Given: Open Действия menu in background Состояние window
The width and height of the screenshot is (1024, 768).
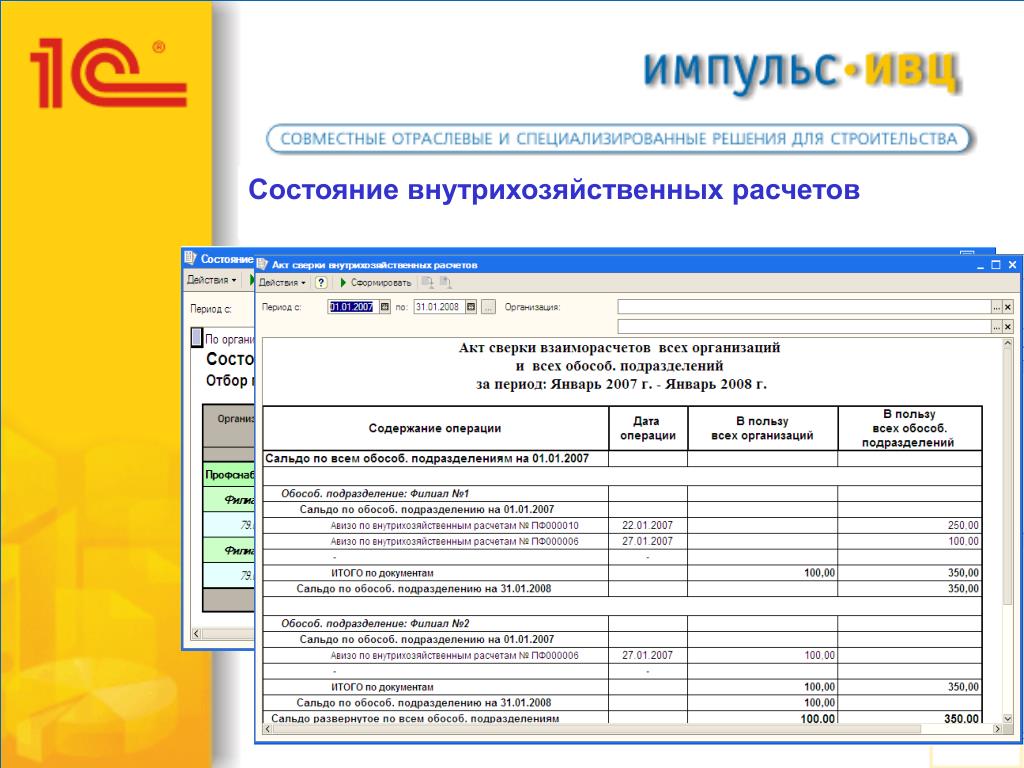Looking at the screenshot, I should [x=211, y=280].
